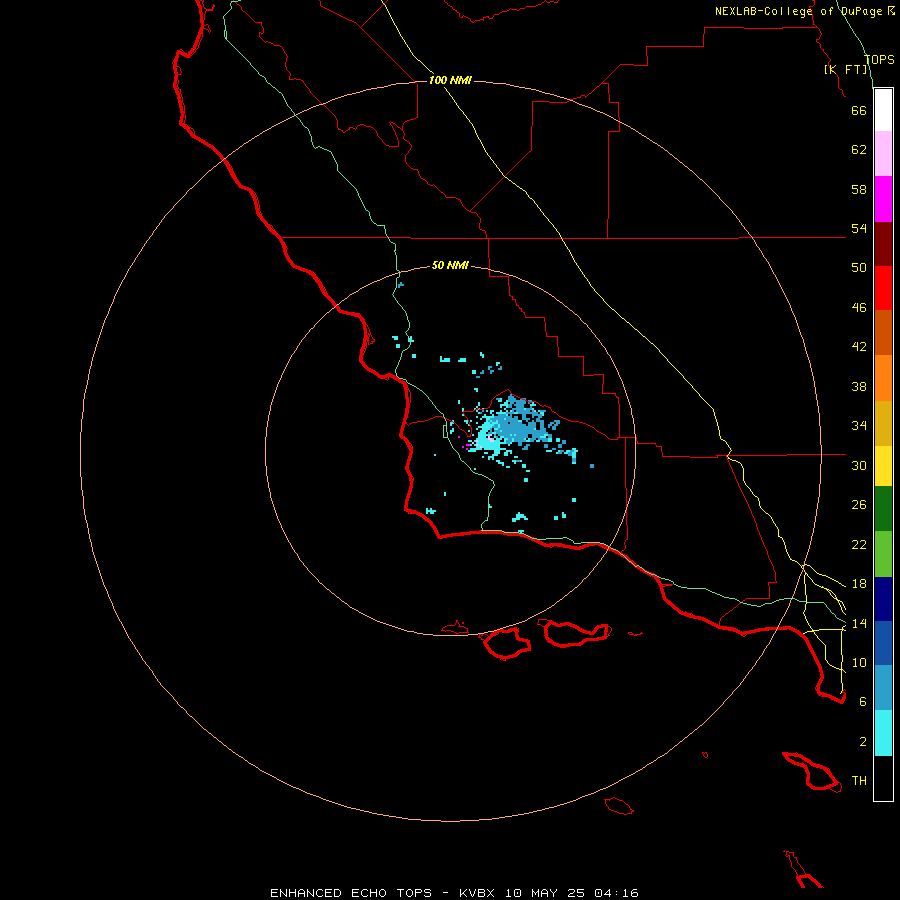Click the yellow 30 kft legend band
Screen dimensions: 900x900
point(883,466)
